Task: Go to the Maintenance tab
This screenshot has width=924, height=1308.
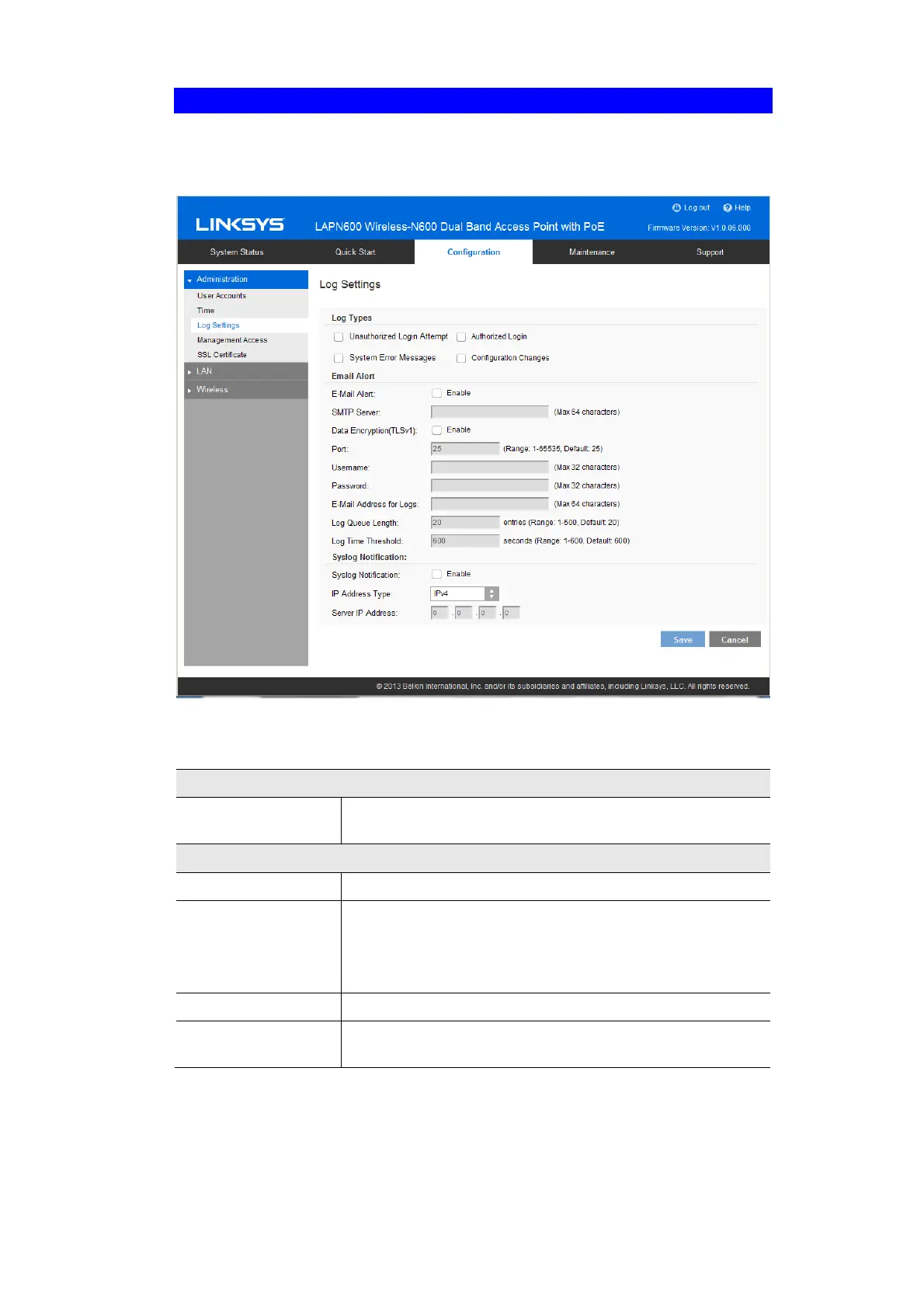Action: click(592, 252)
